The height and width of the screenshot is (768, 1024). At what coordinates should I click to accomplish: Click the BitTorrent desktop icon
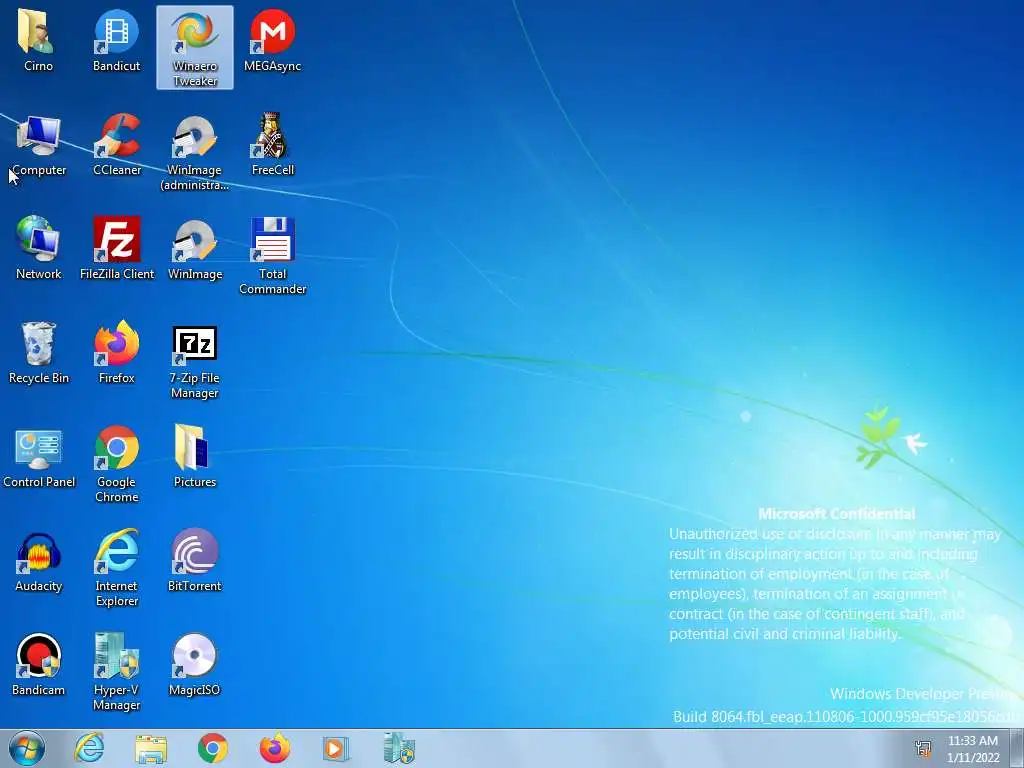click(x=195, y=561)
